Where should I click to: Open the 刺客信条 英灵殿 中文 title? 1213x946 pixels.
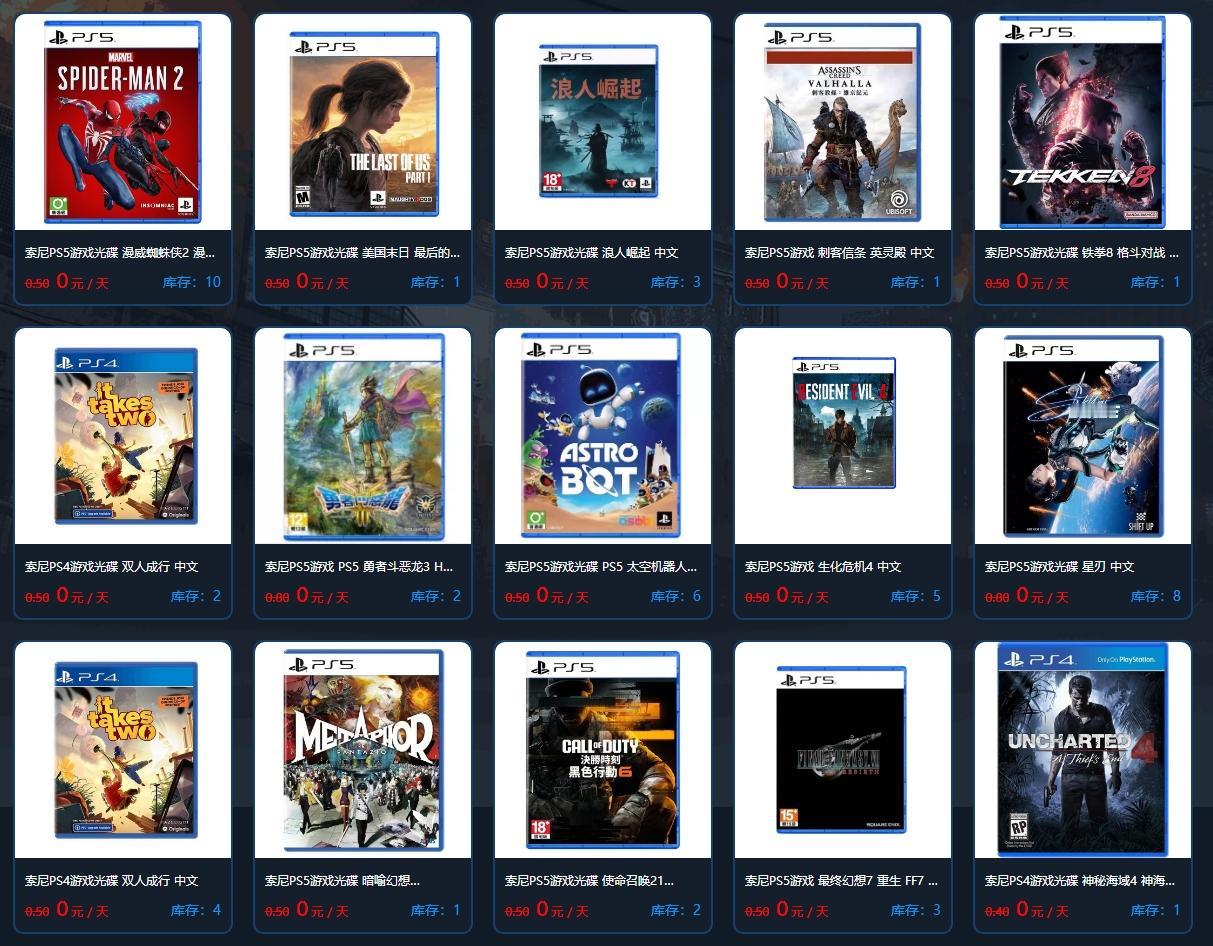[840, 253]
